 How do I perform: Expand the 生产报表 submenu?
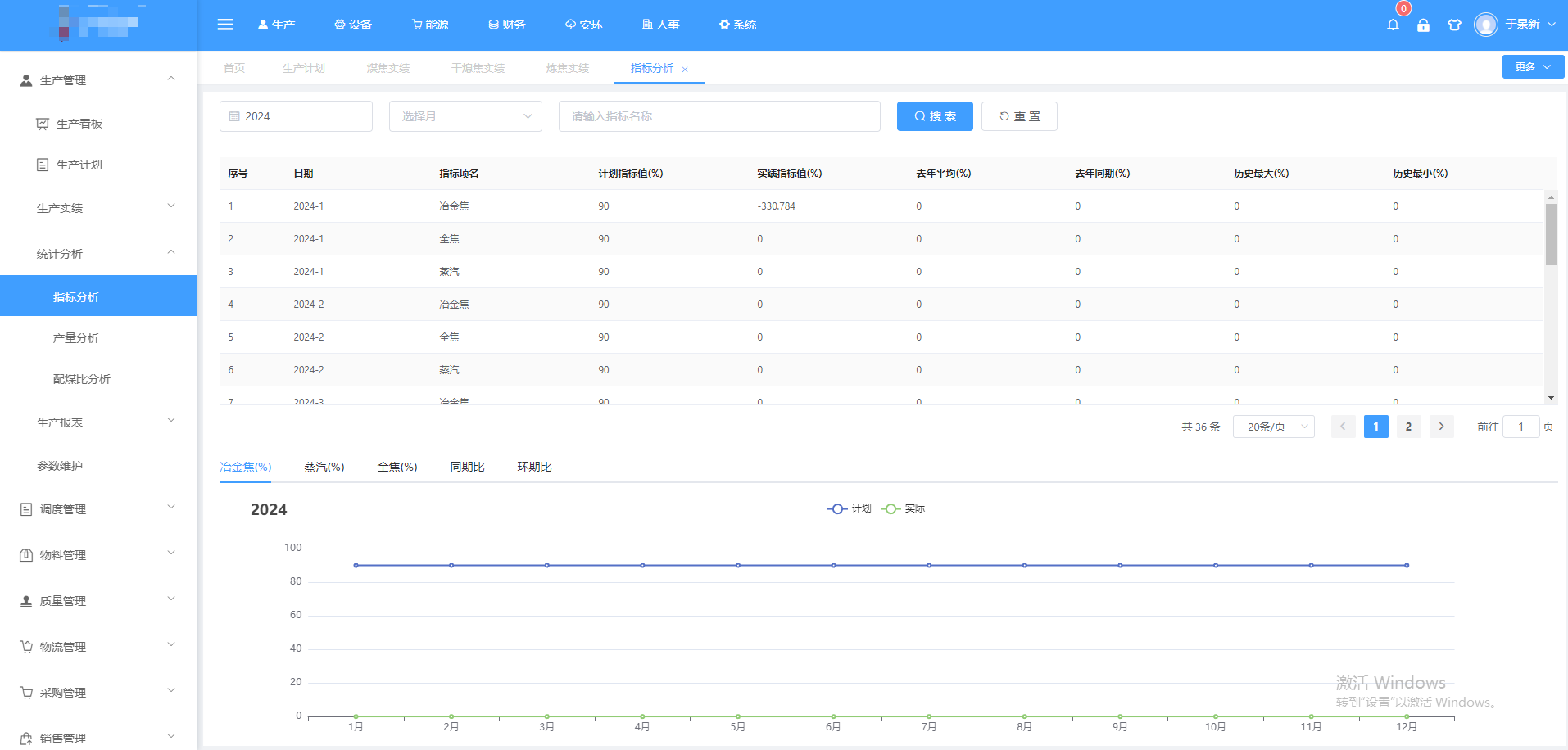pyautogui.click(x=98, y=422)
